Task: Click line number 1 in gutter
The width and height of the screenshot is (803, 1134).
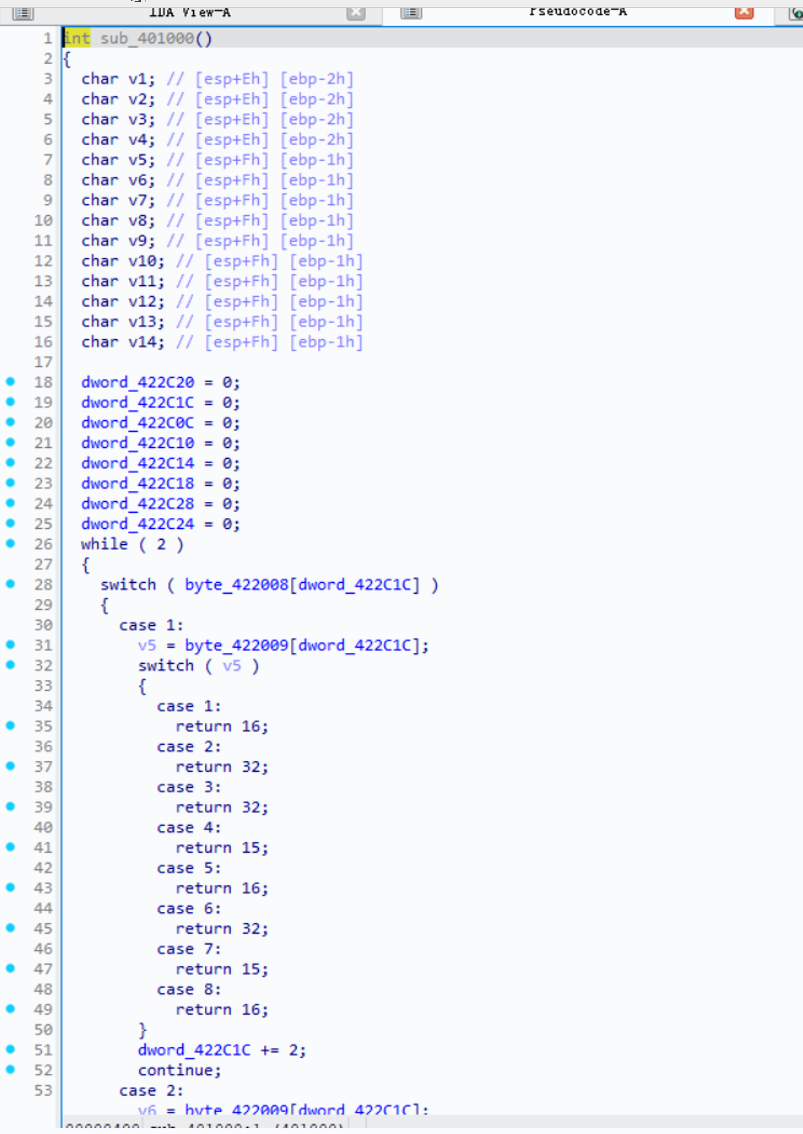Action: (x=48, y=38)
